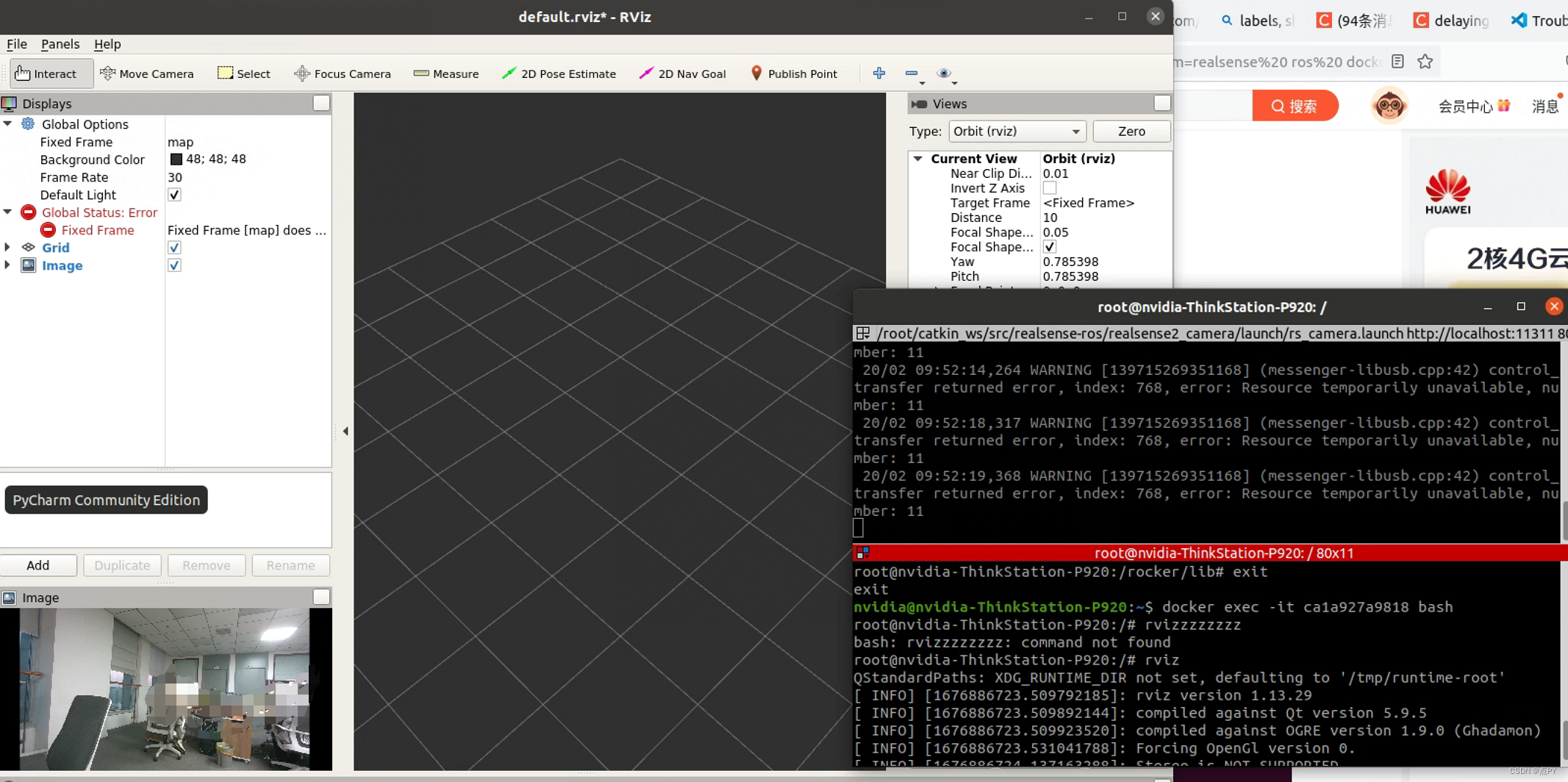The height and width of the screenshot is (782, 1568).
Task: Open the view Type dropdown
Action: [x=1017, y=131]
